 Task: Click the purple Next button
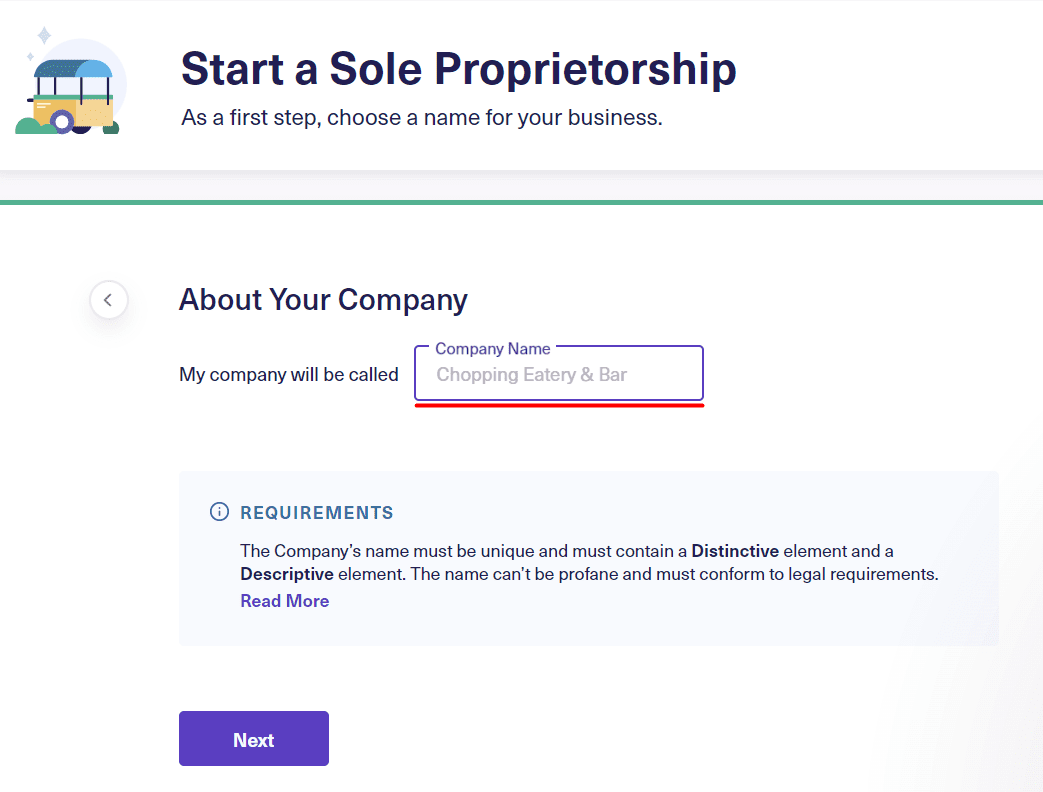(x=253, y=739)
